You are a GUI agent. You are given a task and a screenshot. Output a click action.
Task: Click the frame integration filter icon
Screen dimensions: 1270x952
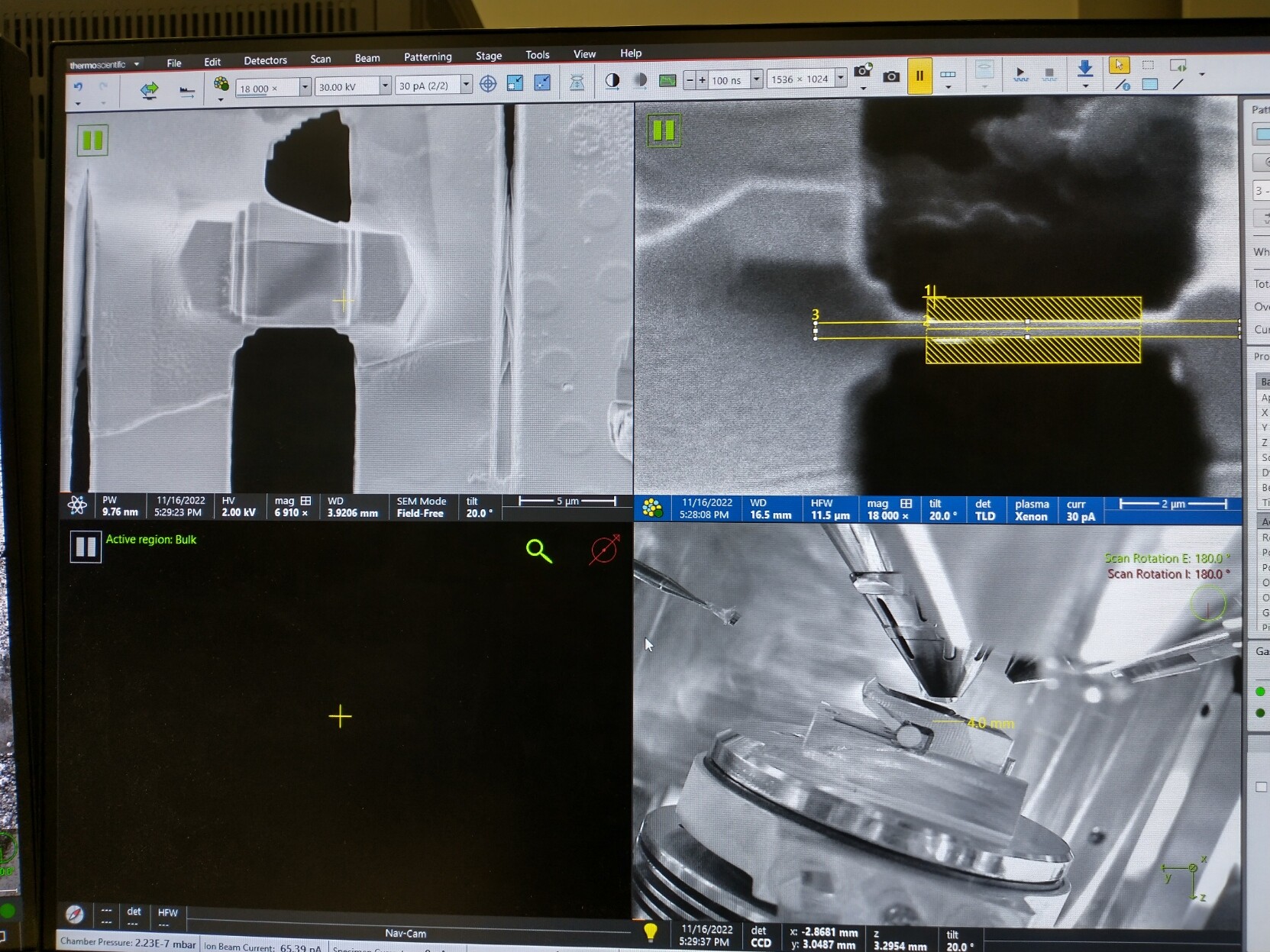point(948,74)
